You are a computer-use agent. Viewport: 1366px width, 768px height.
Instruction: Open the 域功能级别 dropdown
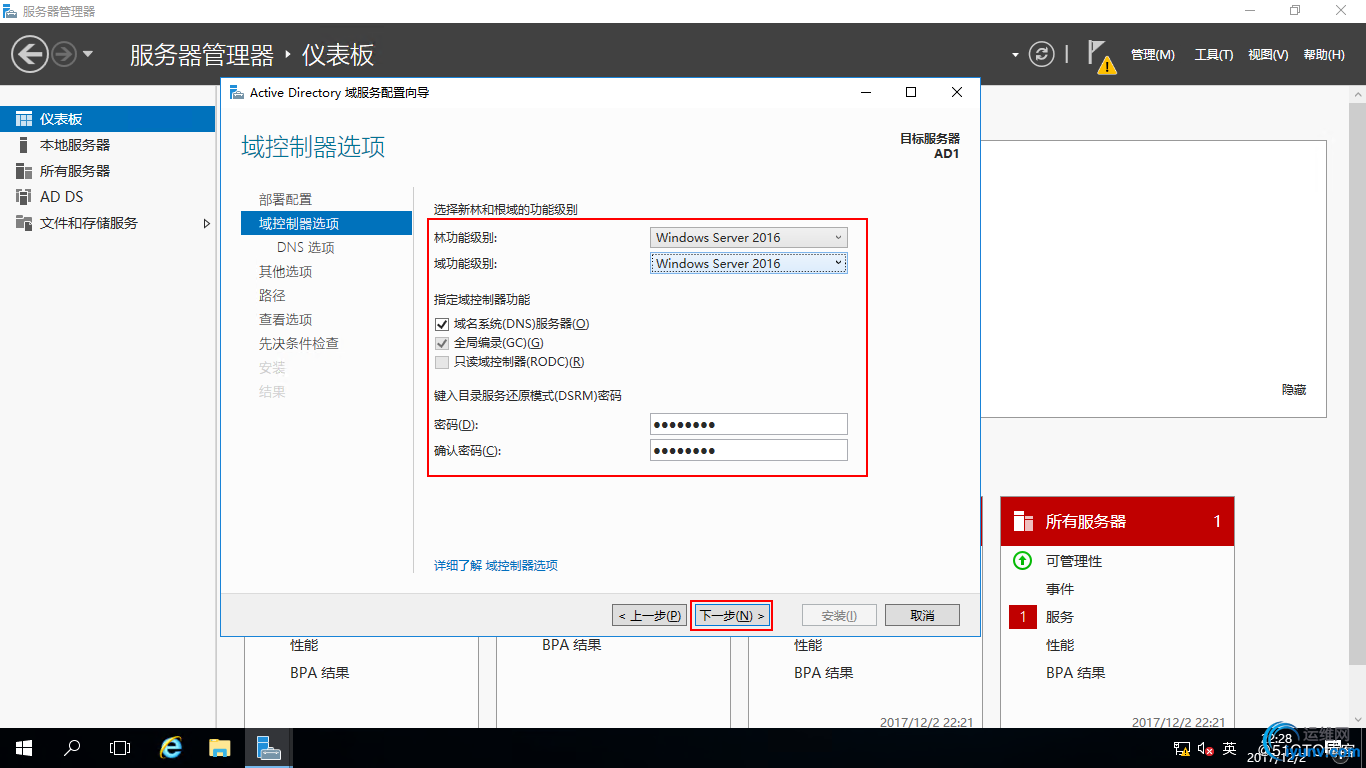coord(749,263)
